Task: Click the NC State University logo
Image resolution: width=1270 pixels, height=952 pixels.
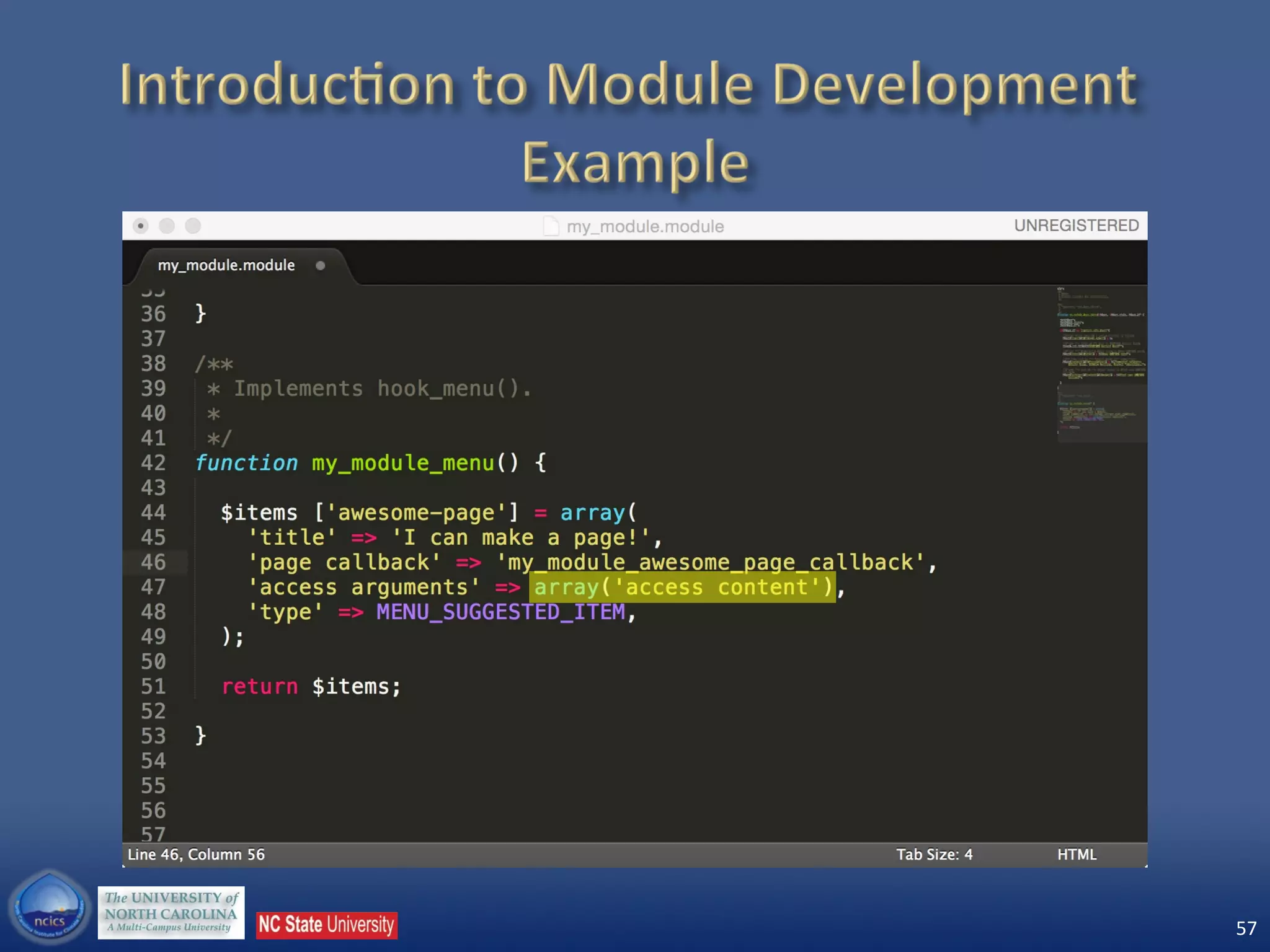Action: tap(326, 925)
